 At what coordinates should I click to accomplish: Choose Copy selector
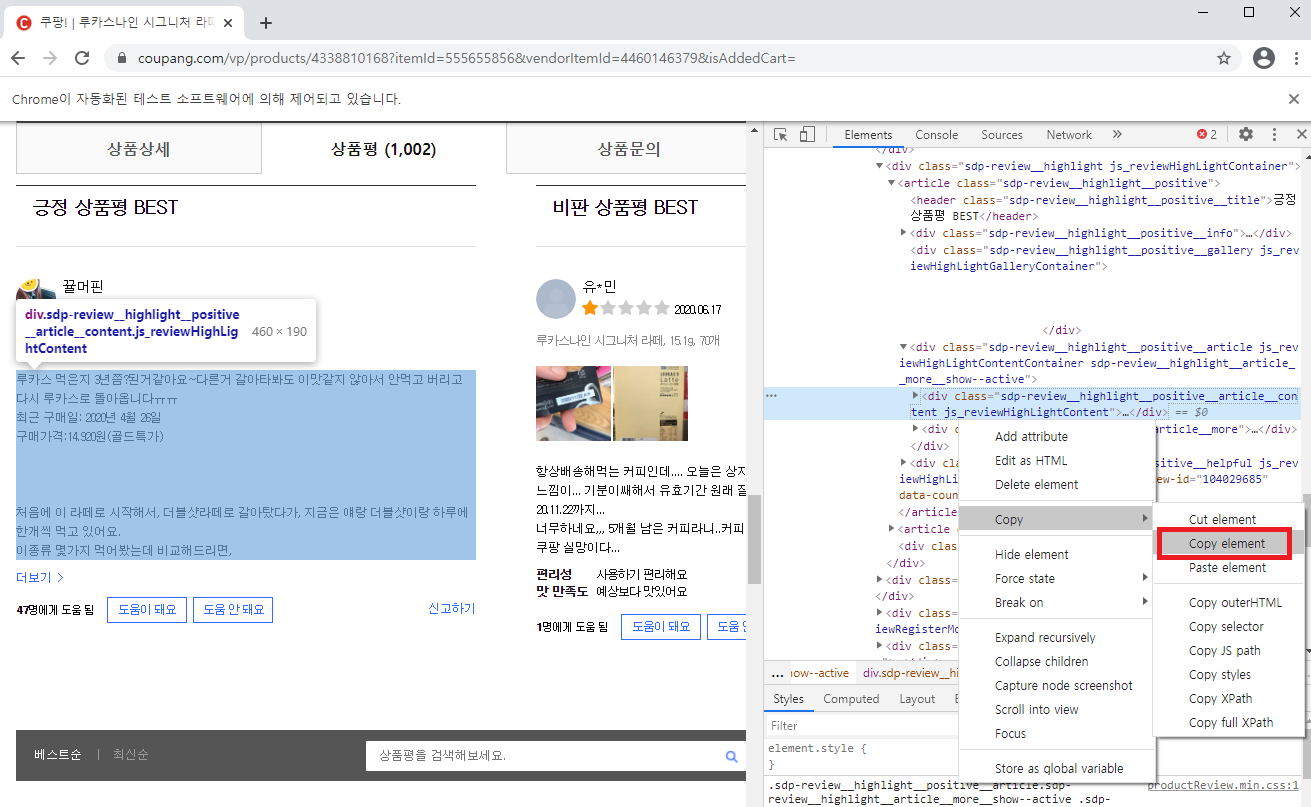click(1228, 627)
